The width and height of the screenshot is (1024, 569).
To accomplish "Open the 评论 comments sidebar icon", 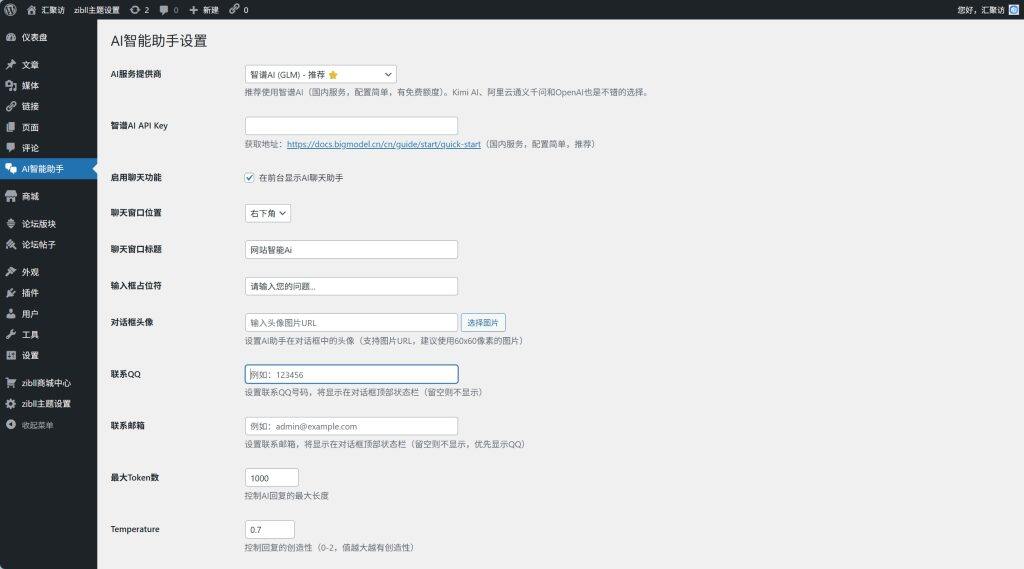I will (x=11, y=148).
